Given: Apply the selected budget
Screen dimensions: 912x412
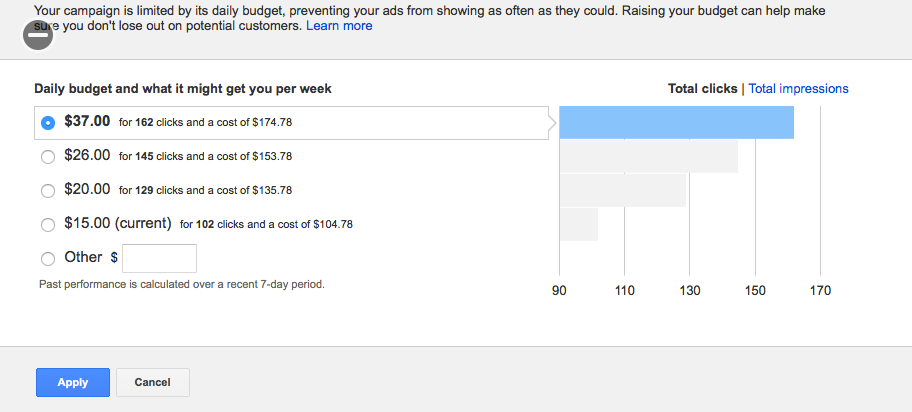Looking at the screenshot, I should click(73, 382).
